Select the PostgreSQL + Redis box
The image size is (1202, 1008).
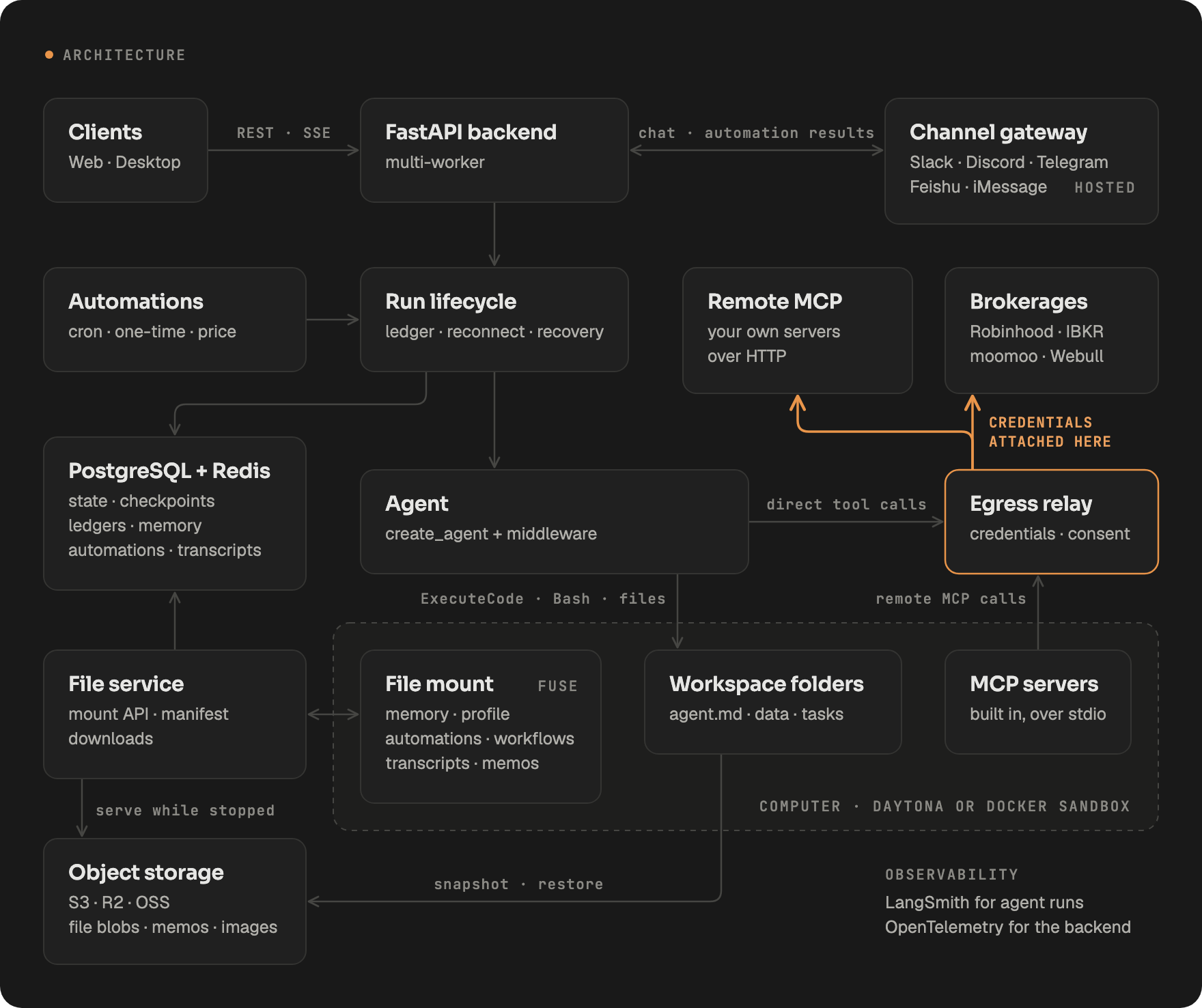tap(175, 514)
